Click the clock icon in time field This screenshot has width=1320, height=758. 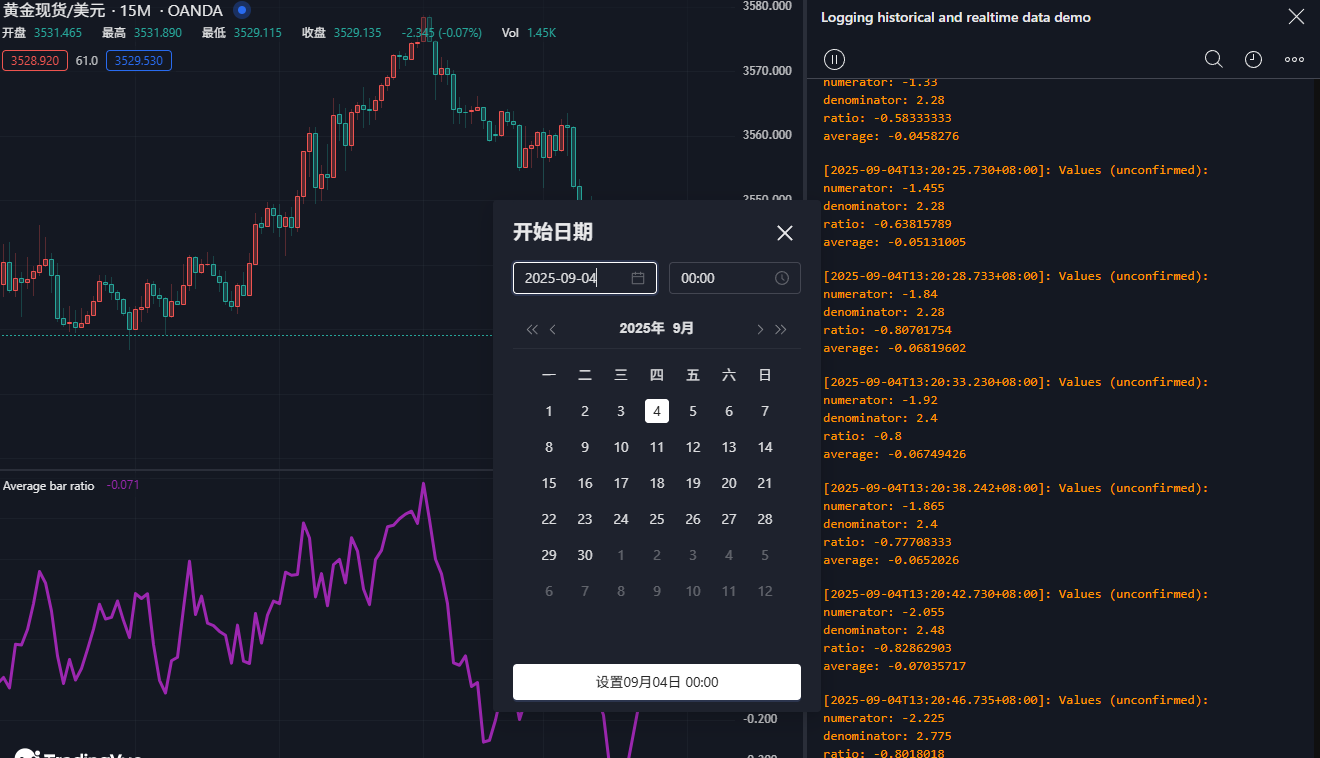[782, 278]
